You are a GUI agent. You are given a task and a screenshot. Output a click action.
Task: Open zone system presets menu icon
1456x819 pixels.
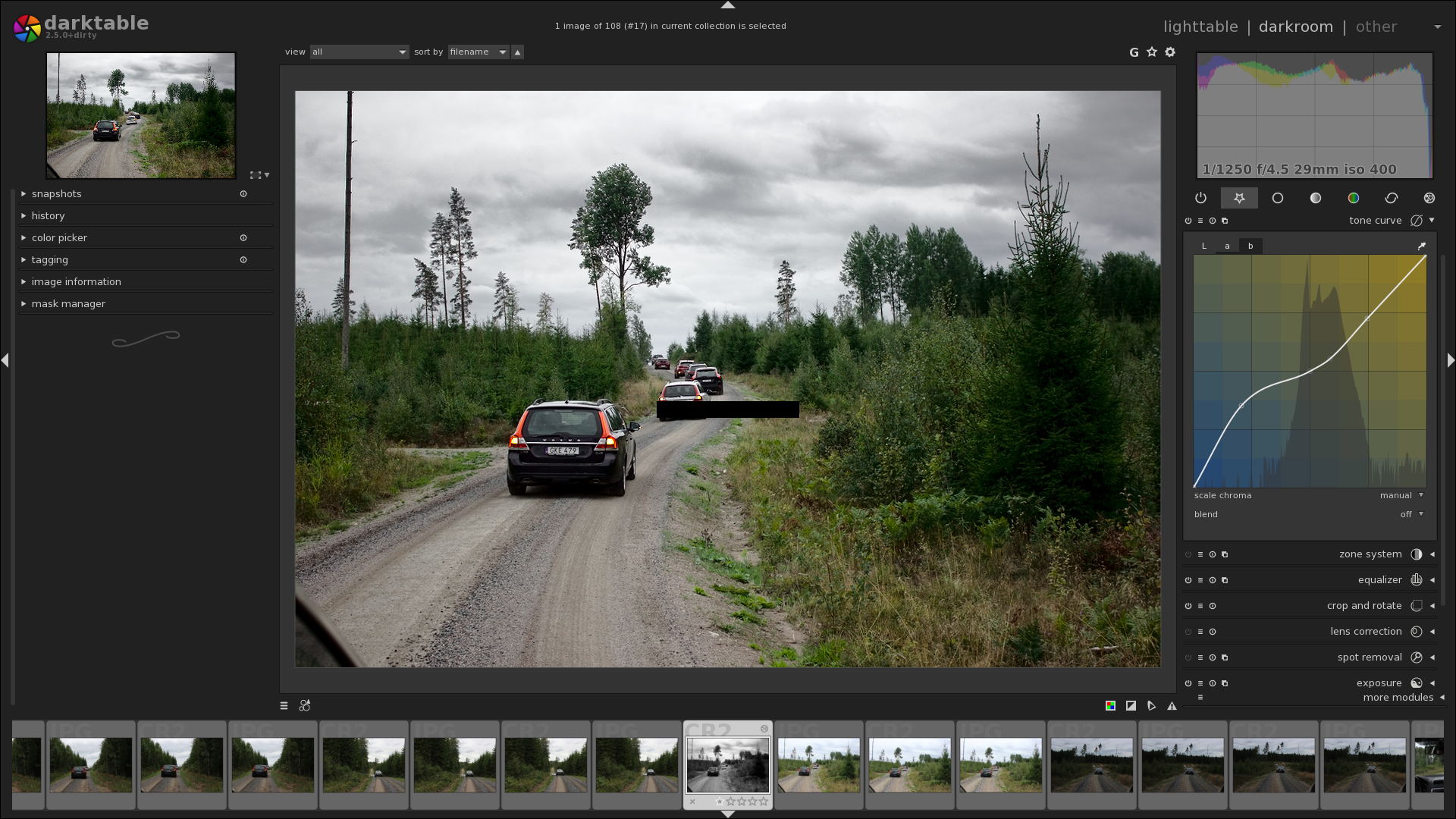(x=1200, y=554)
